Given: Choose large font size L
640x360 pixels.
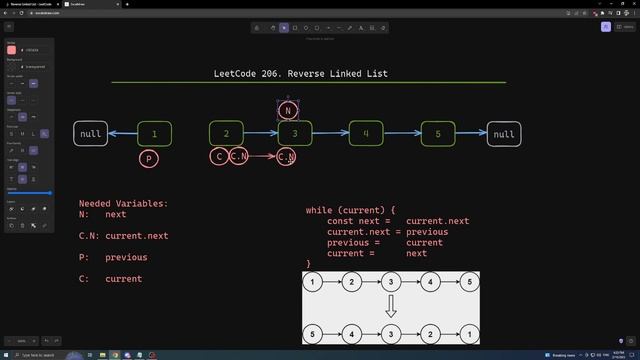Looking at the screenshot, I should coord(33,133).
